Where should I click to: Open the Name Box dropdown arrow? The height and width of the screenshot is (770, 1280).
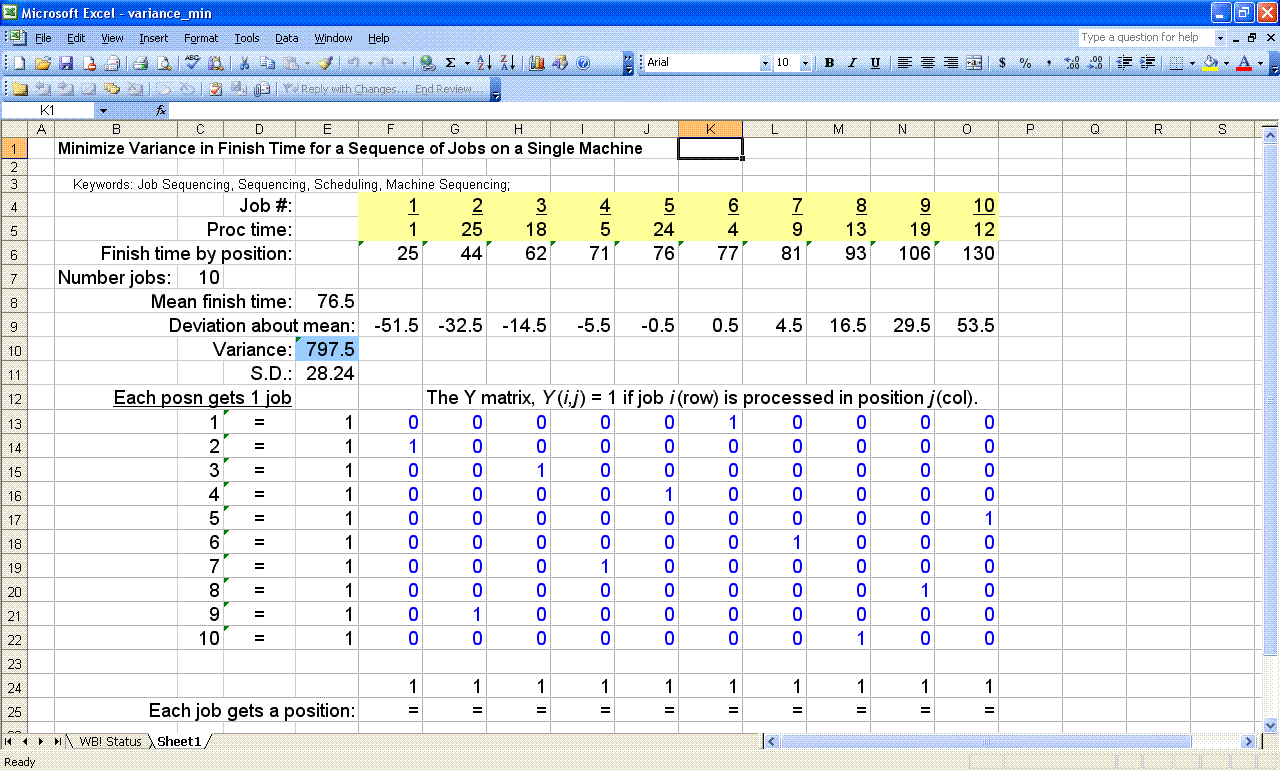pos(103,110)
